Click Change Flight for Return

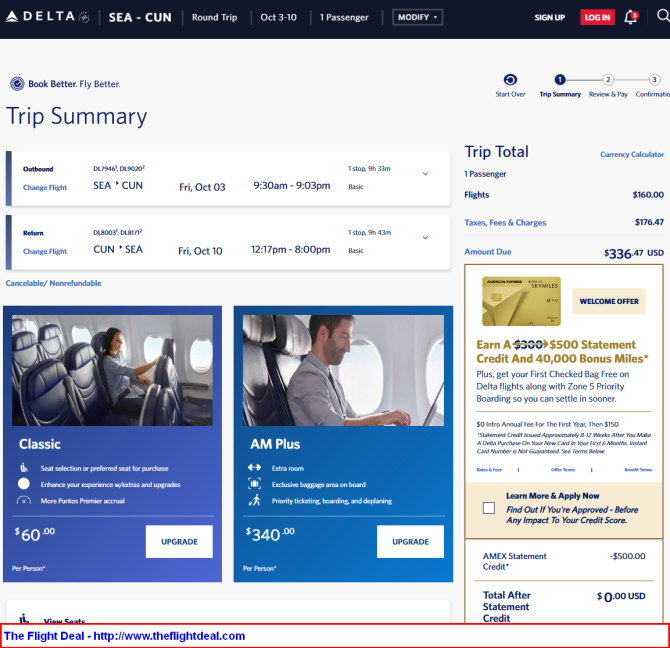[45, 252]
